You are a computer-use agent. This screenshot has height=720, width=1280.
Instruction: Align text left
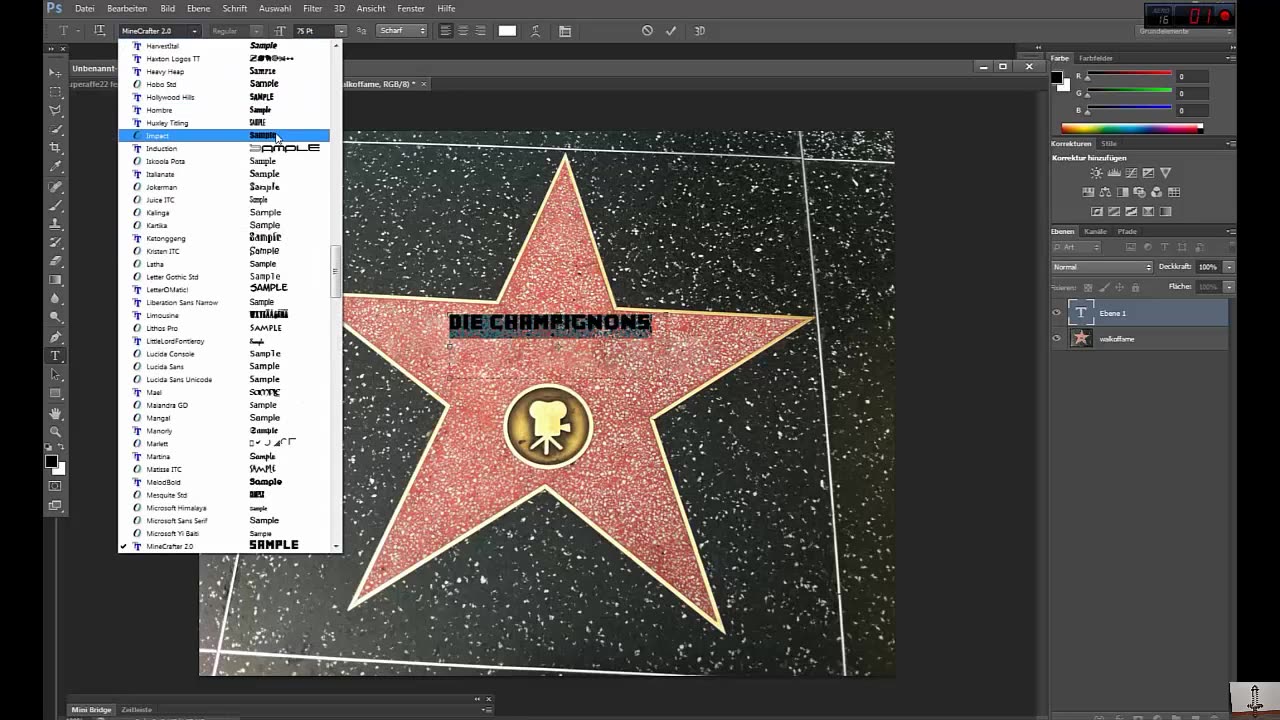pyautogui.click(x=445, y=31)
